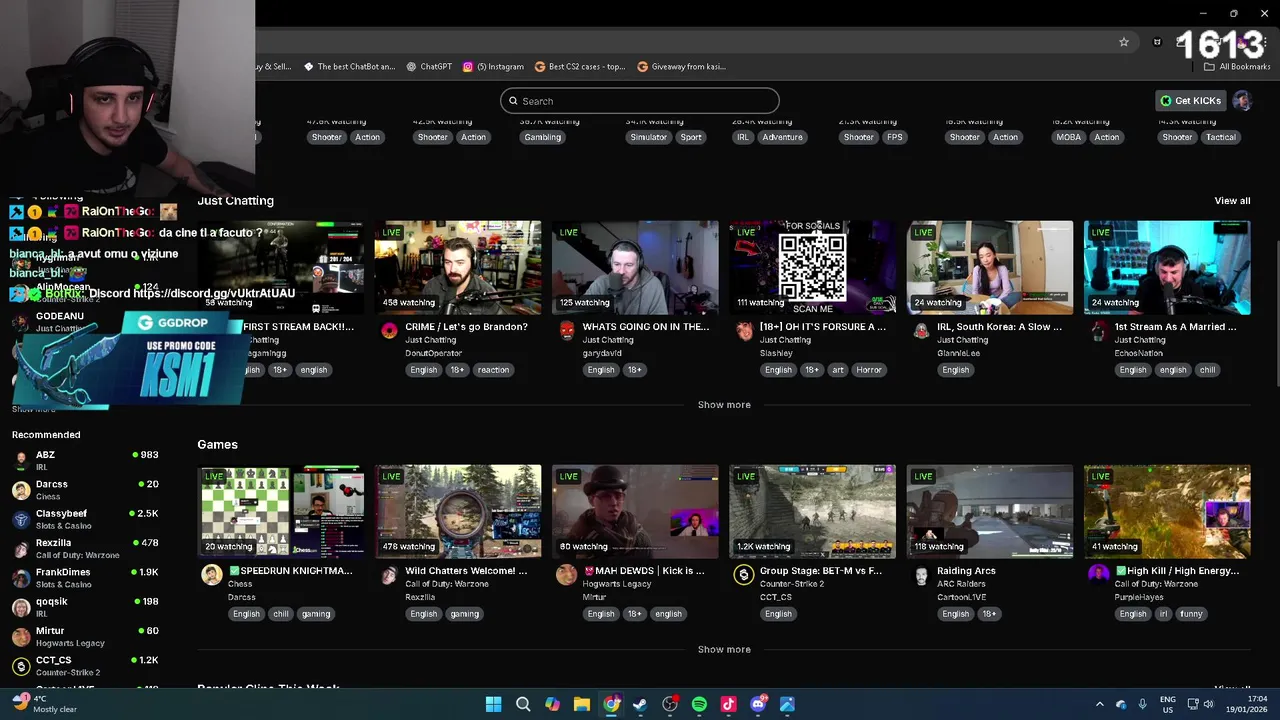Screen dimensions: 1280x720
Task: Open the weather widget in taskbar
Action: (x=45, y=704)
